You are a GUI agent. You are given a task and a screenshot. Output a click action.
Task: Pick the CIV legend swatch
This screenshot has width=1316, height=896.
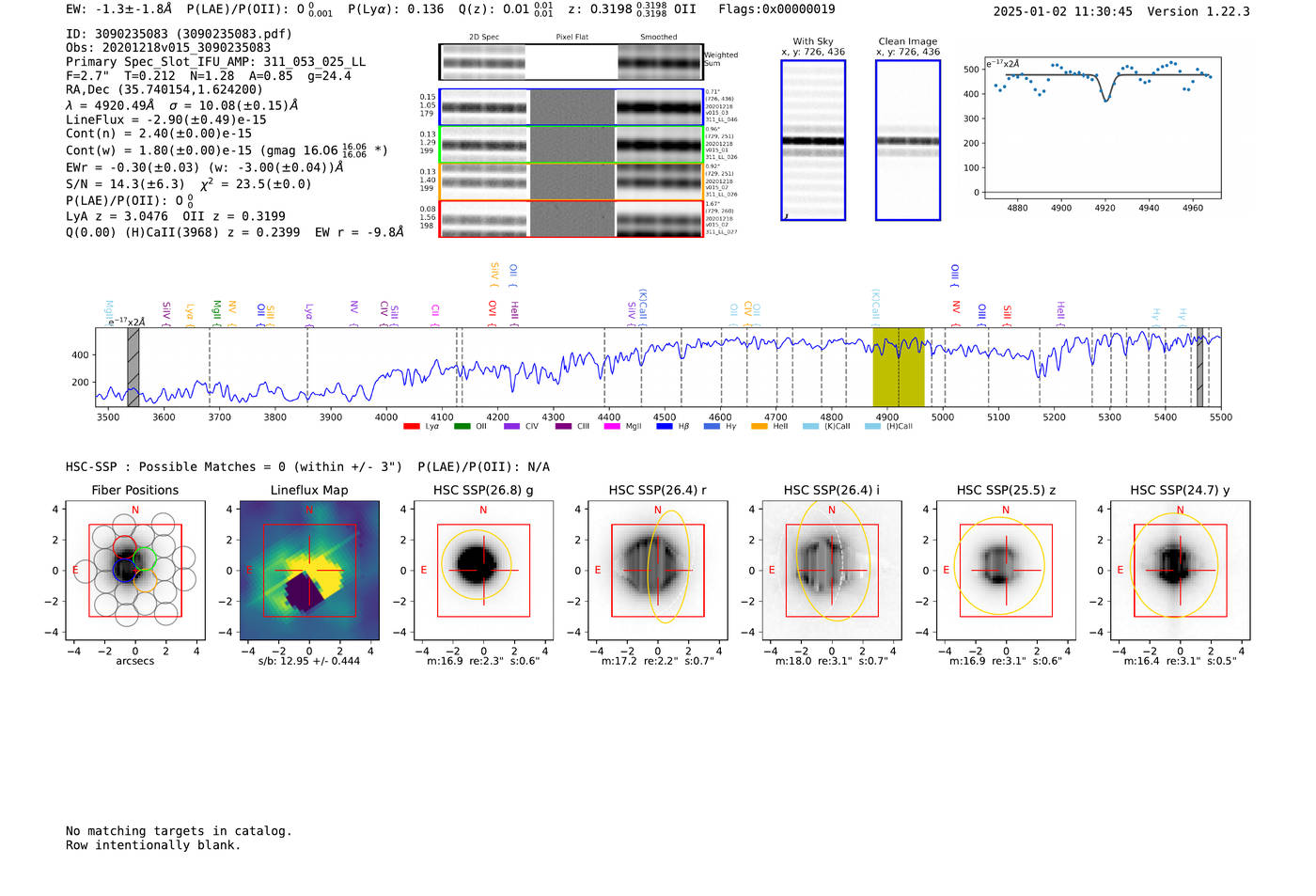[511, 426]
